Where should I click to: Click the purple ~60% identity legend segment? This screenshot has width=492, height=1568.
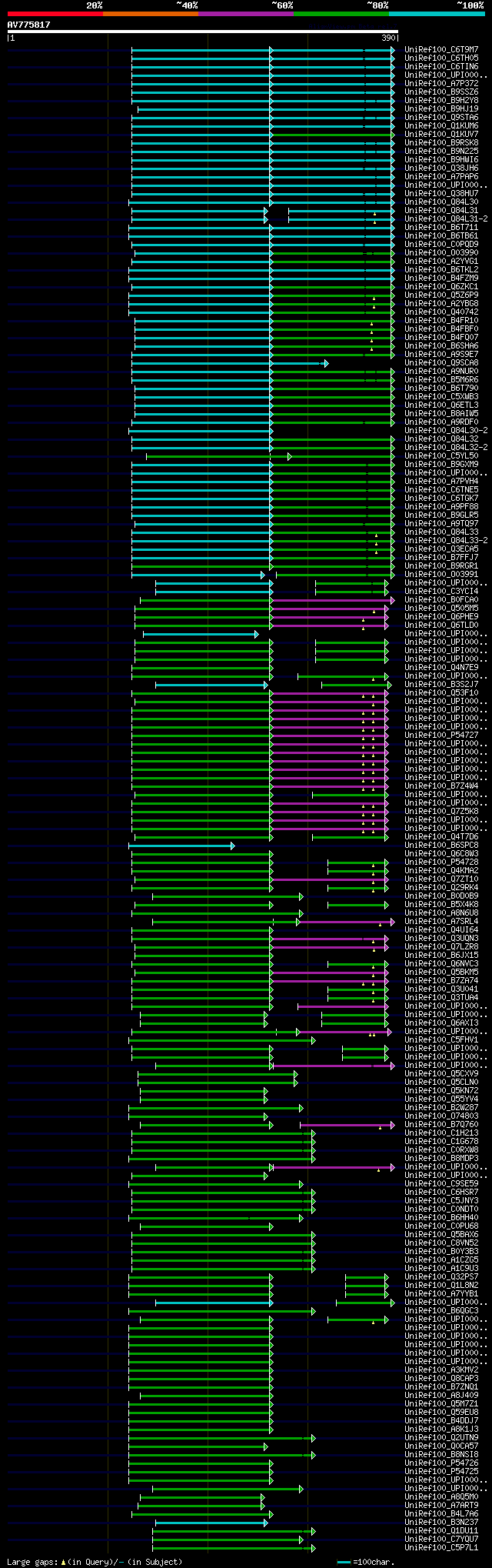coord(246,14)
